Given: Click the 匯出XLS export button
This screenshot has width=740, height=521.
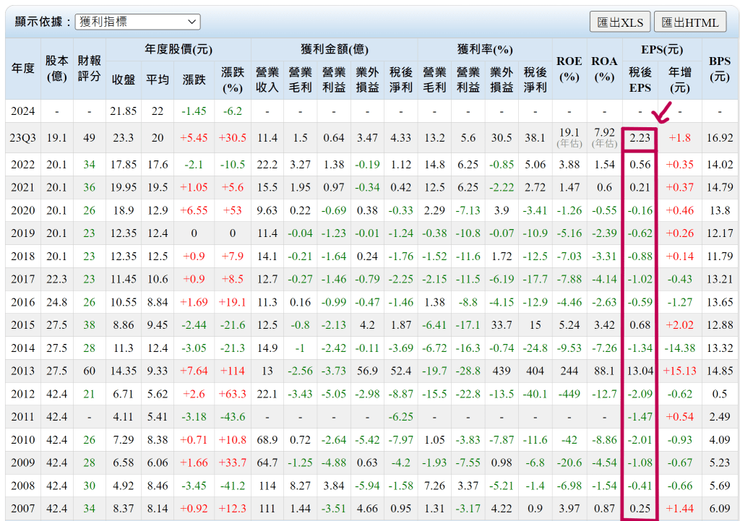Looking at the screenshot, I should [619, 22].
